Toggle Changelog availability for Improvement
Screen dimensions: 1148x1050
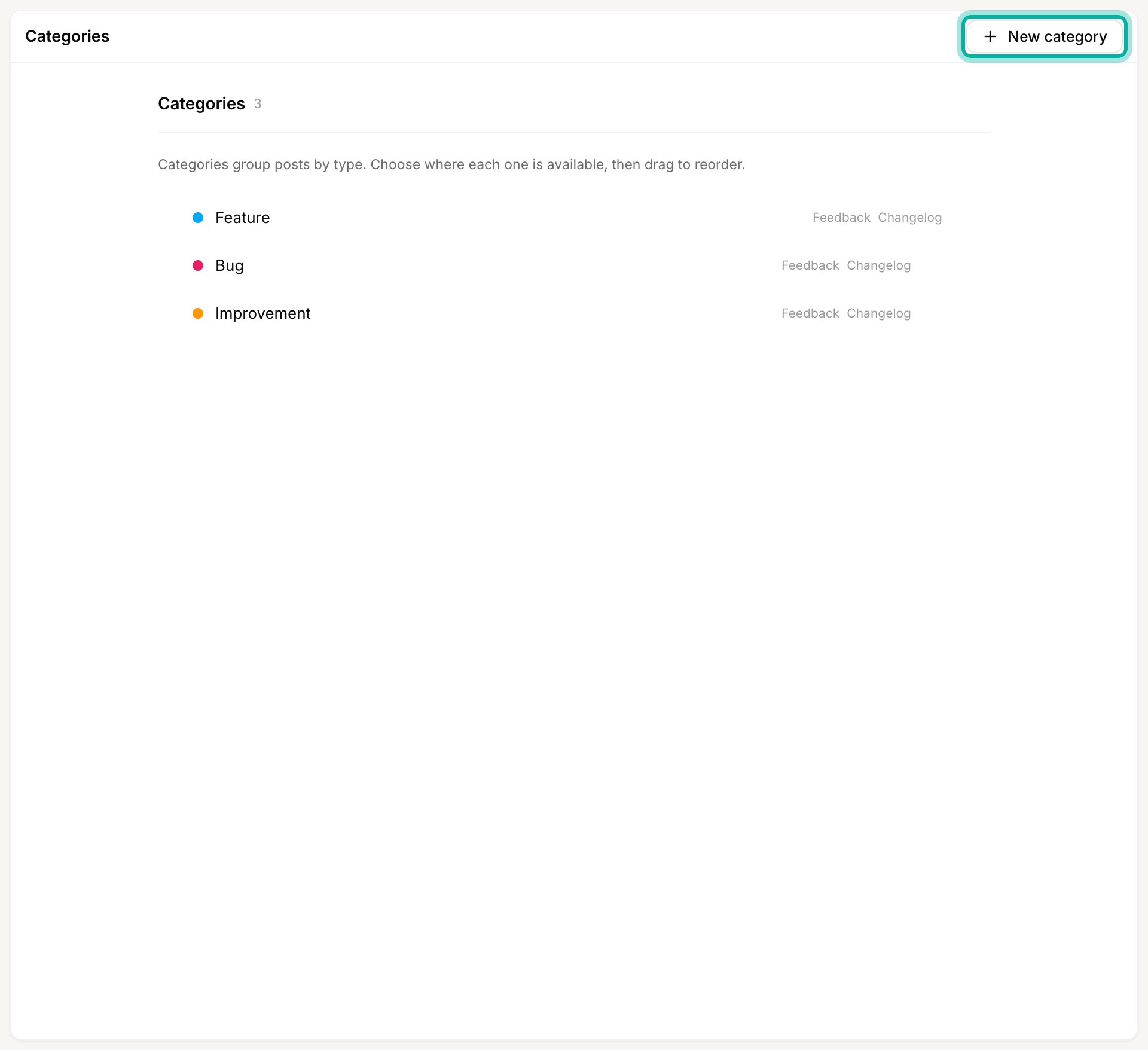pyautogui.click(x=879, y=313)
